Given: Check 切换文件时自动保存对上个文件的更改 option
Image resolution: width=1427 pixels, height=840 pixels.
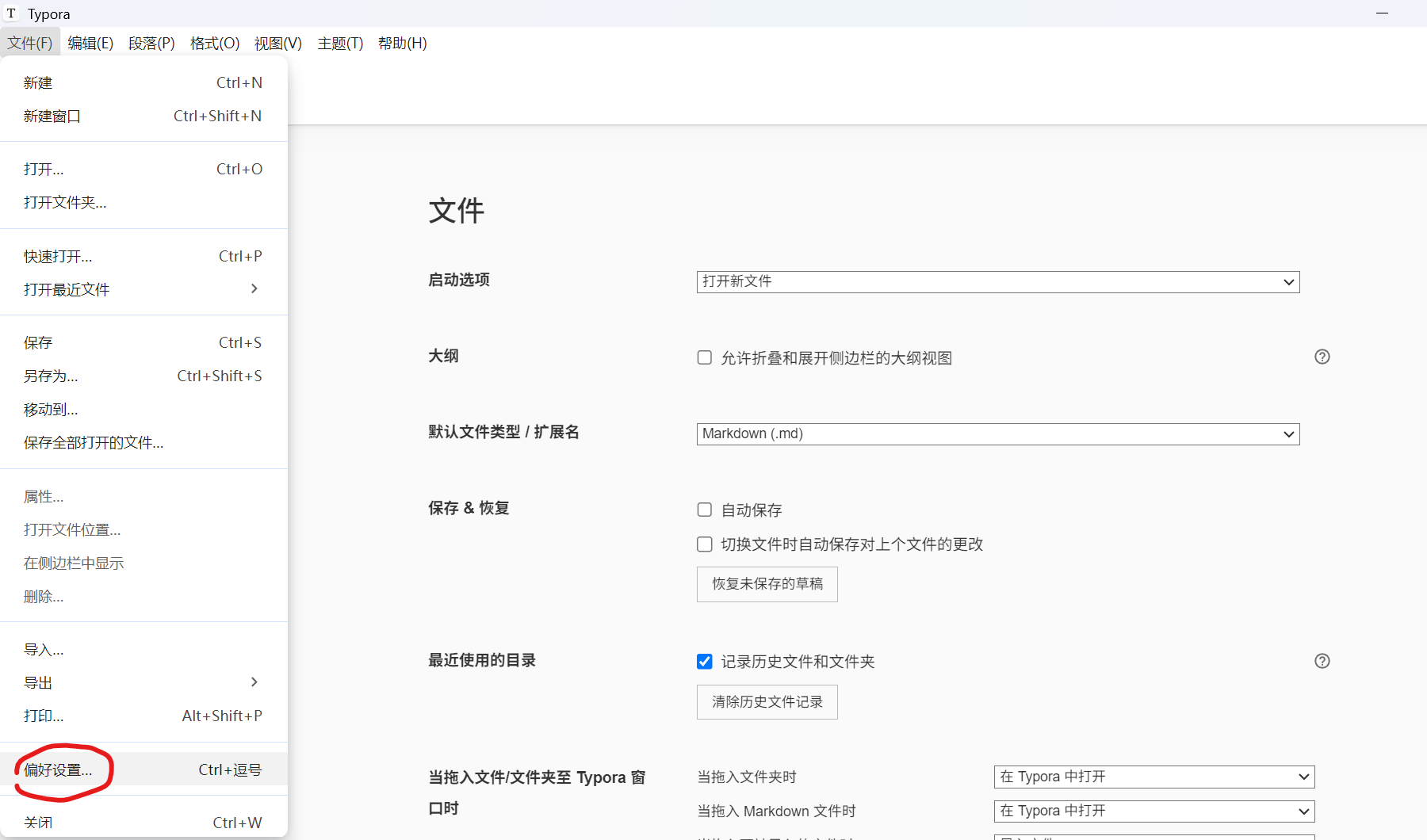Looking at the screenshot, I should pos(704,544).
